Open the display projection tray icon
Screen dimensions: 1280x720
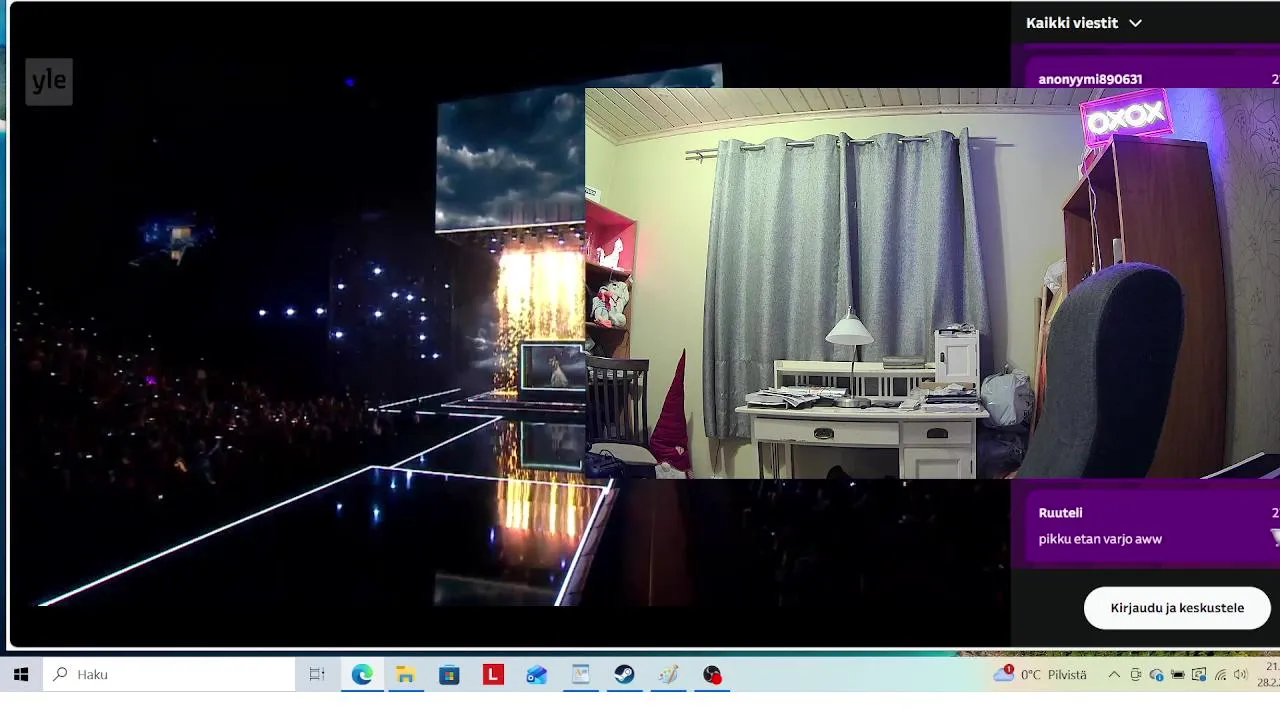[1199, 675]
